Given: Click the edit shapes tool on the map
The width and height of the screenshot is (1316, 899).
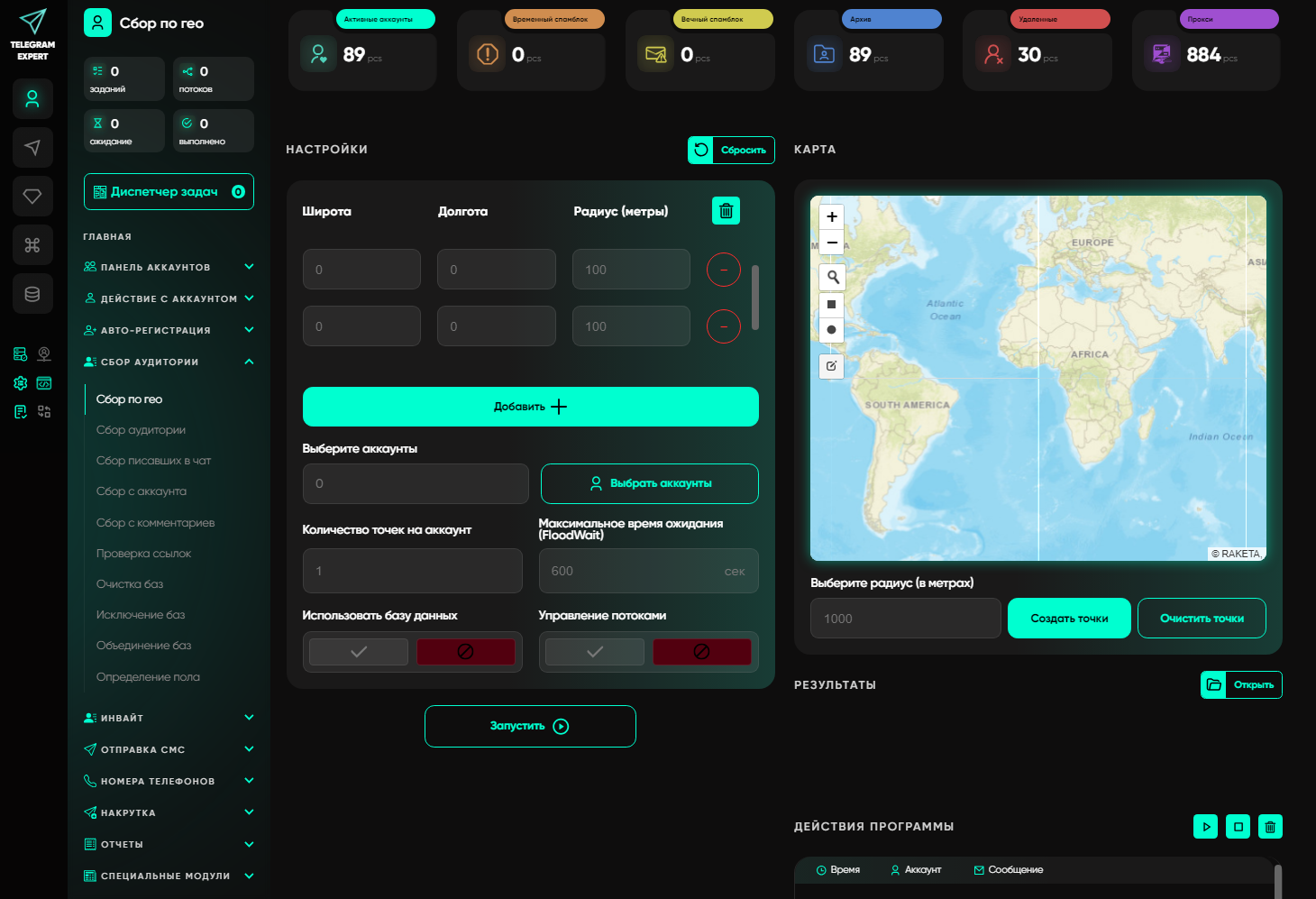Looking at the screenshot, I should pos(832,366).
